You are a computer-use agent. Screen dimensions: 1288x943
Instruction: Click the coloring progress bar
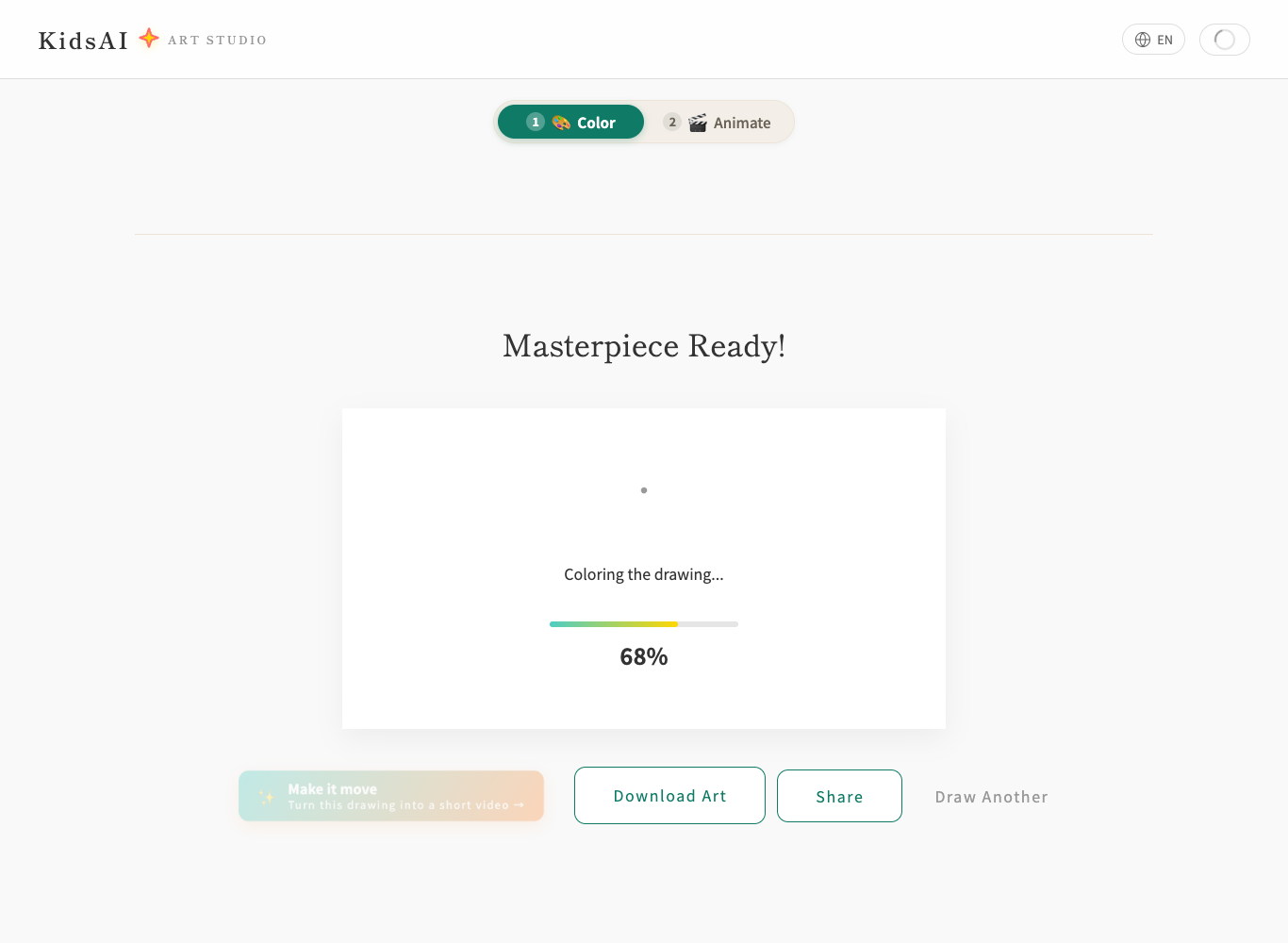pos(644,624)
